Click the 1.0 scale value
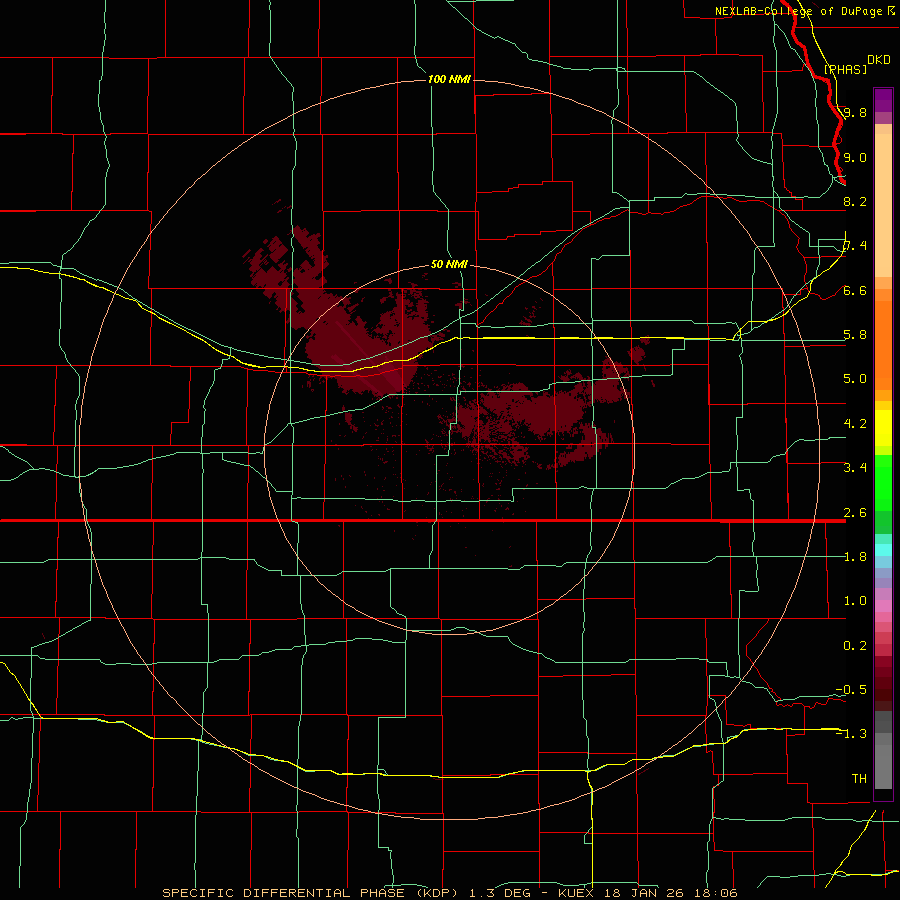 point(855,600)
